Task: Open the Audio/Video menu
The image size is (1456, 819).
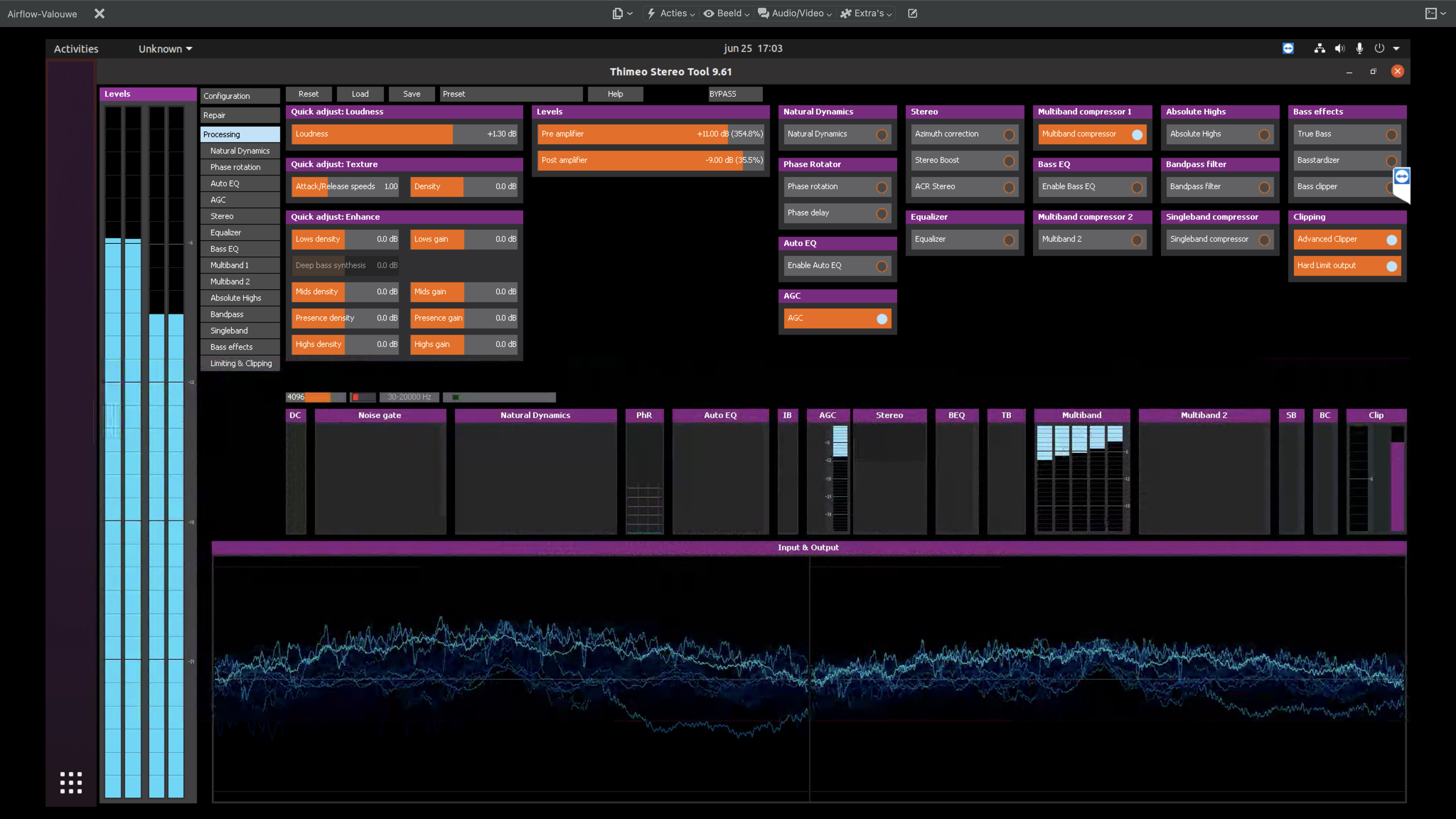Action: coord(795,14)
